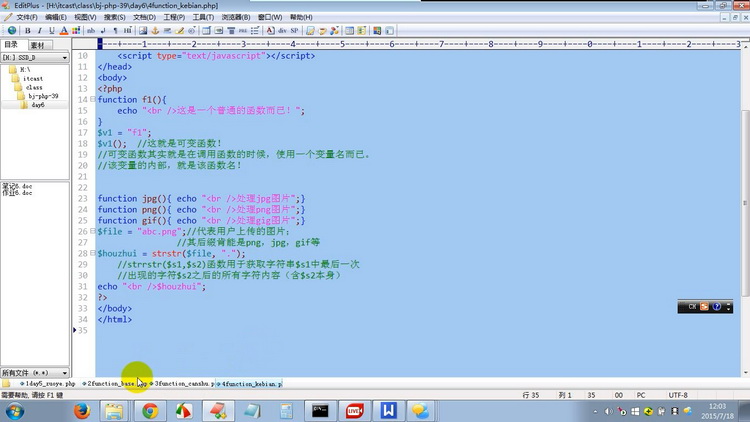Click the help '?' icon on floating bar
Screen dimensions: 750x422
point(717,307)
